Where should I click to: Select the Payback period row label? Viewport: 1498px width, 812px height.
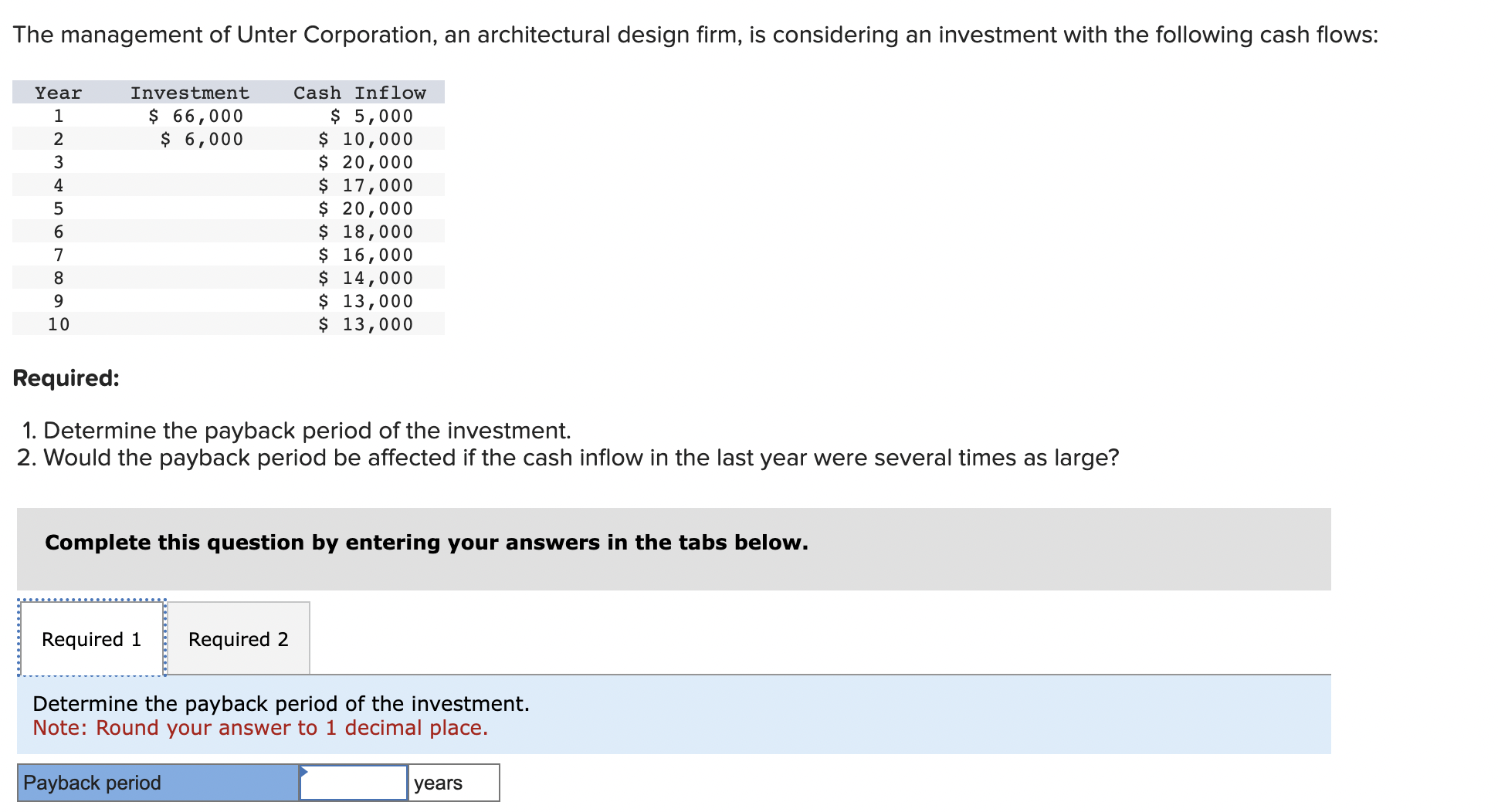(93, 782)
